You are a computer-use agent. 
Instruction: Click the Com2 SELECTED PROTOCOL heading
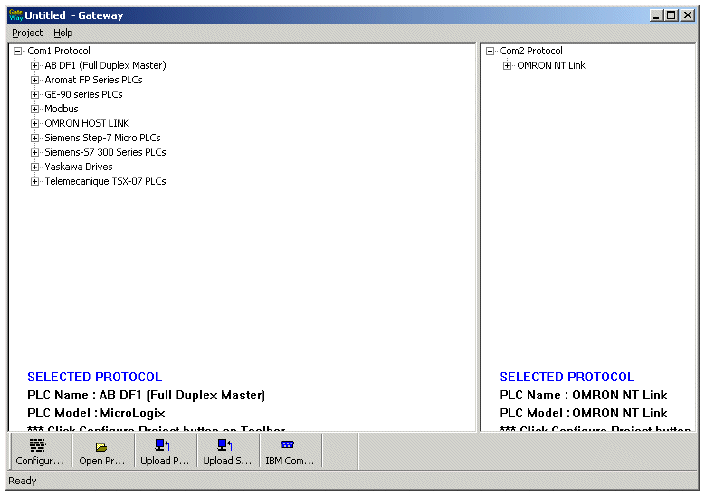pos(567,377)
